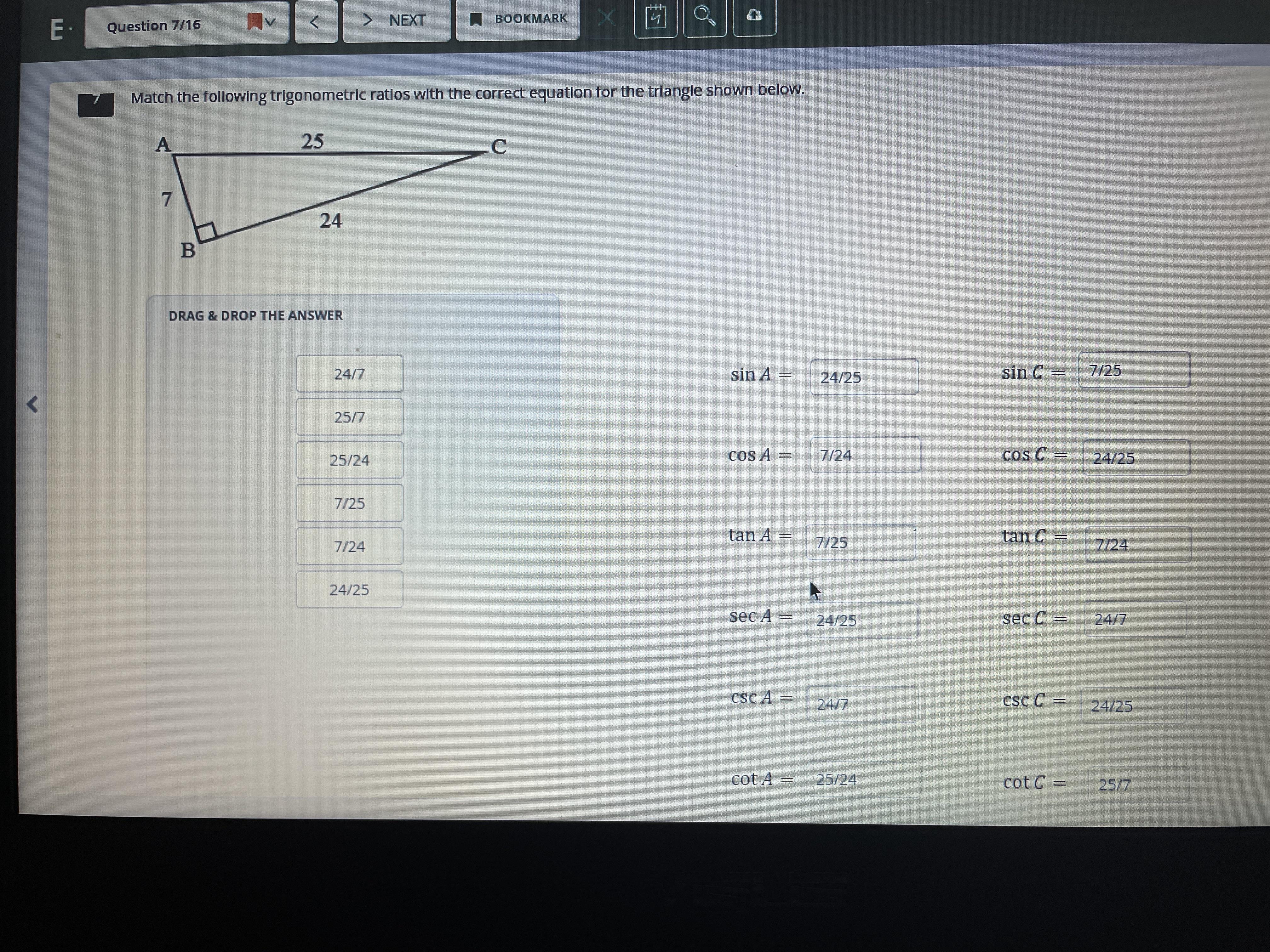This screenshot has width=1270, height=952.
Task: Select the 24/7 answer tile
Action: point(349,374)
